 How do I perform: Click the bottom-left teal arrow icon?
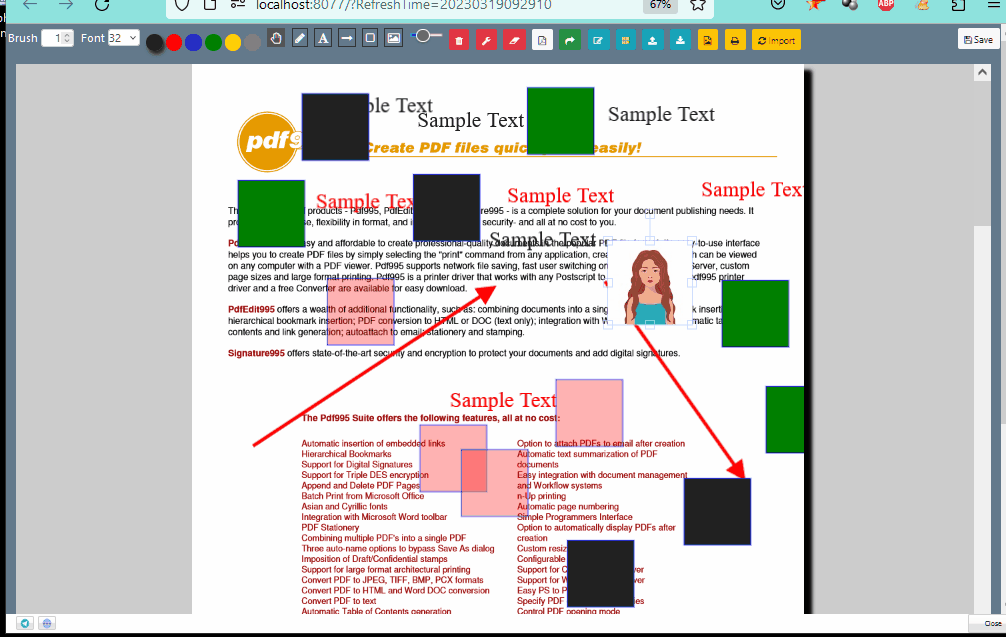25,623
